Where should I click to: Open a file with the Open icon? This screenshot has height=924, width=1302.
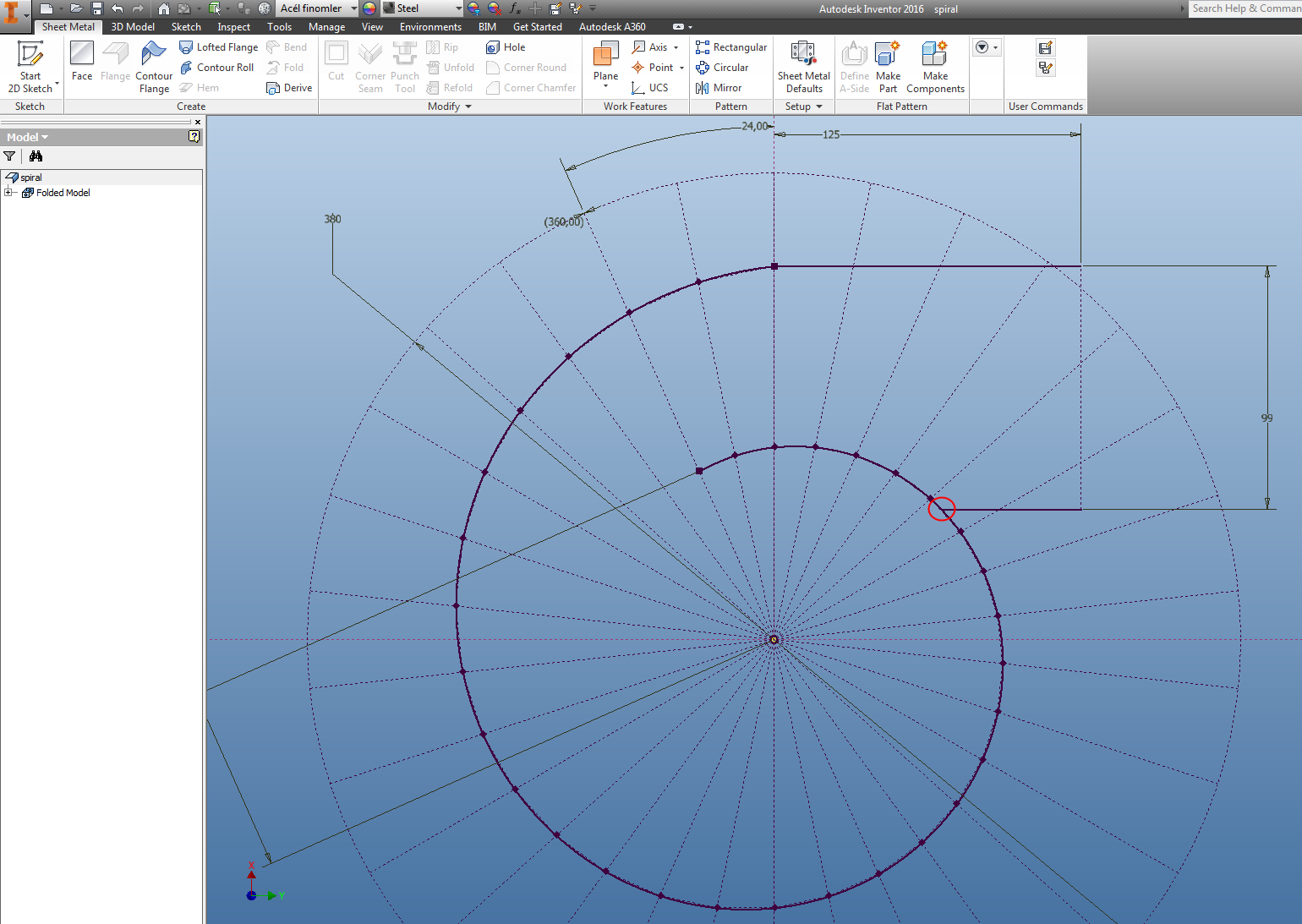point(76,8)
